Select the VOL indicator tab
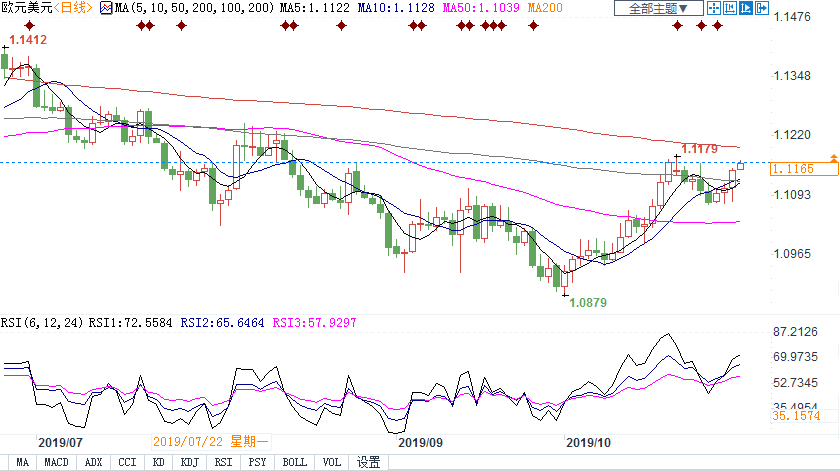 click(333, 462)
